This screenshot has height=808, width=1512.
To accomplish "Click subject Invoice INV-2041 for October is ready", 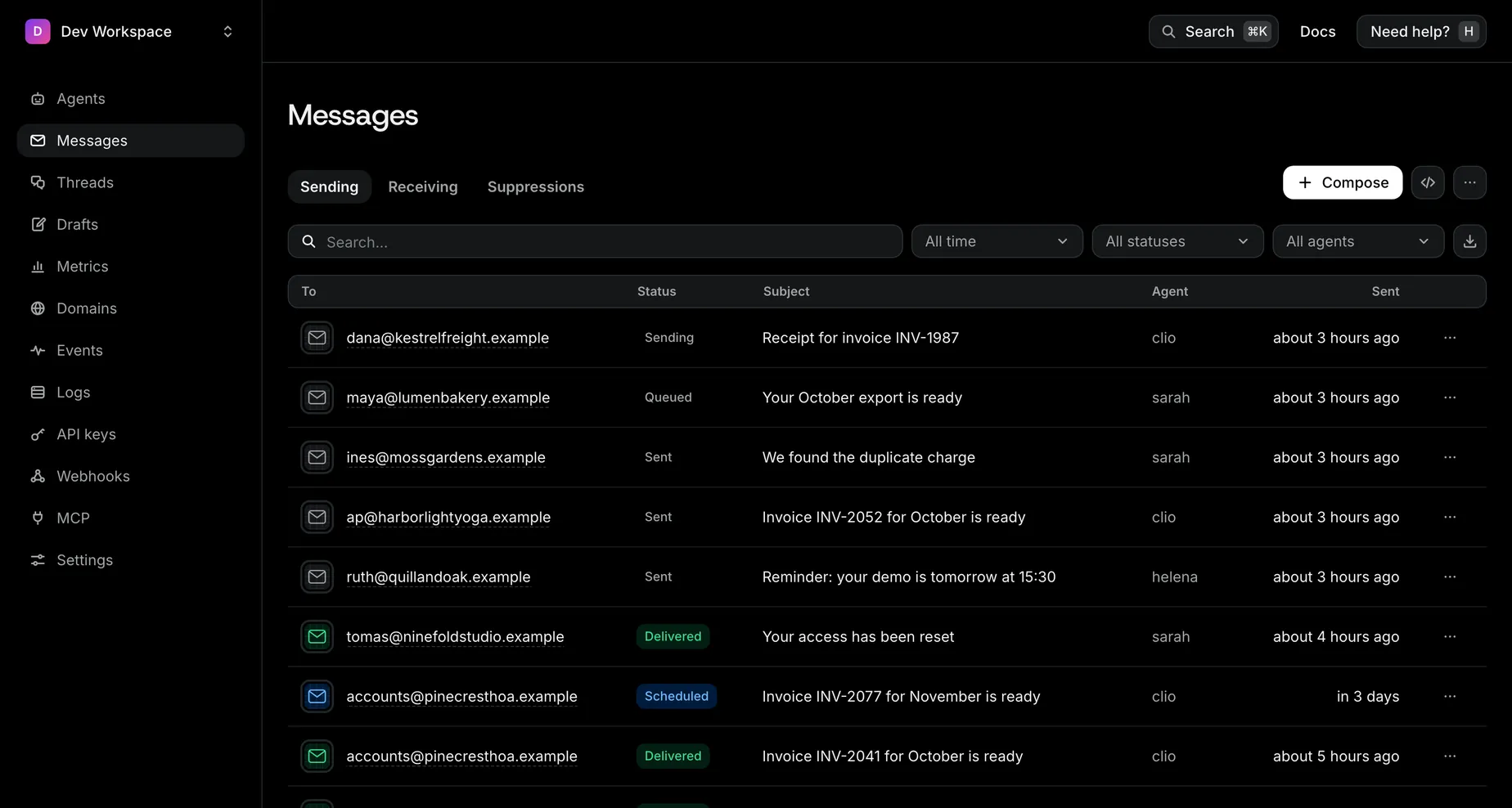I will click(x=893, y=756).
